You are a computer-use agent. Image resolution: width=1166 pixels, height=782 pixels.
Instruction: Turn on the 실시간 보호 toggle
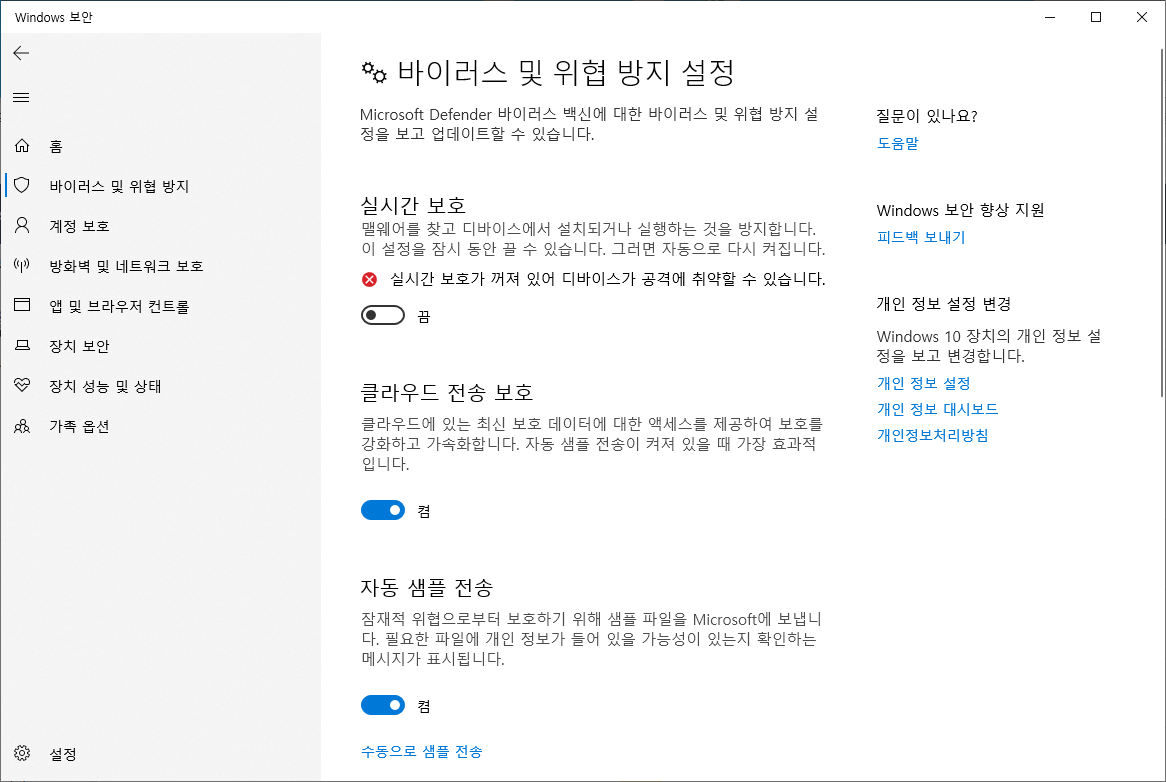pos(383,315)
